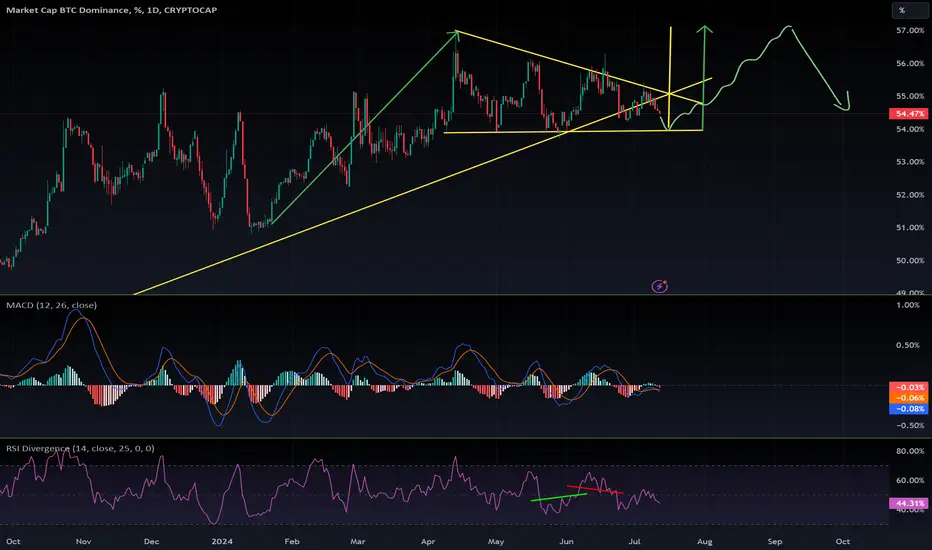Viewport: 932px width, 550px height.
Task: Select the MACD (12, 26, close) indicator label
Action: point(51,305)
